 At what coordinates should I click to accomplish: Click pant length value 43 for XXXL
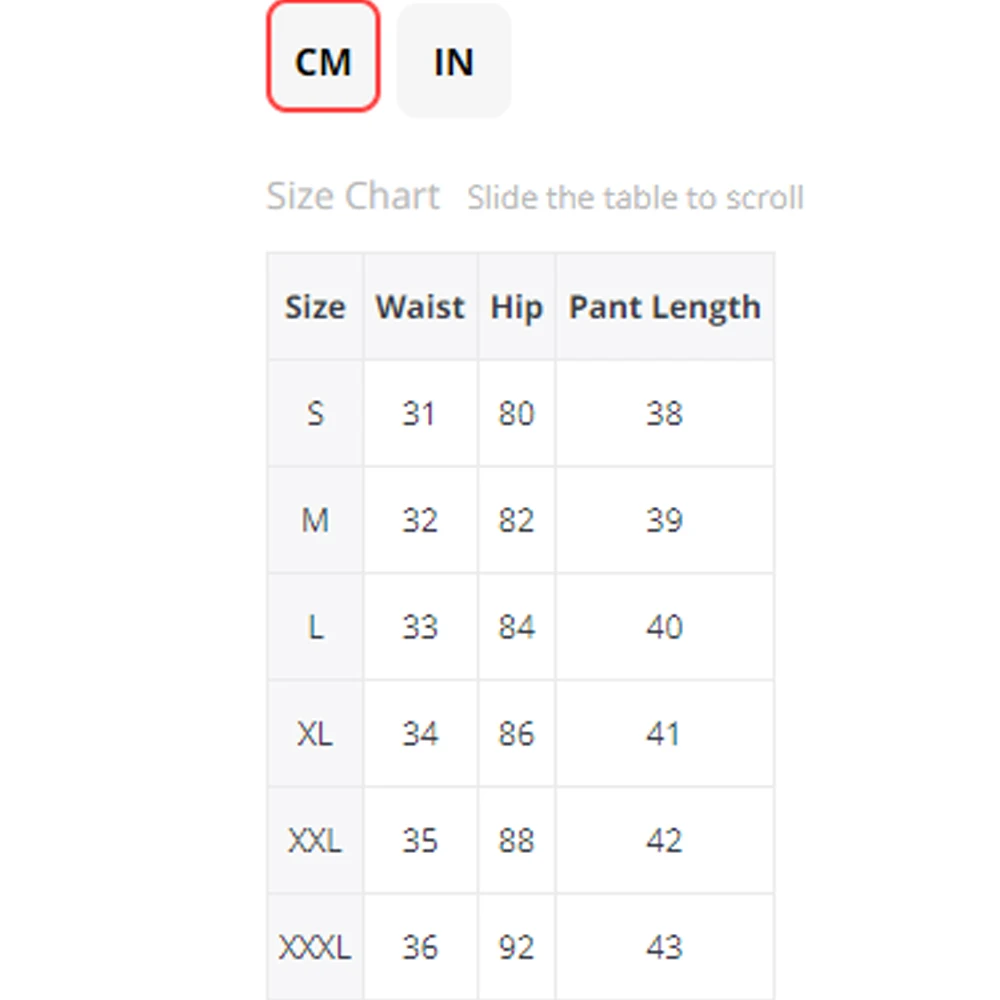point(664,947)
